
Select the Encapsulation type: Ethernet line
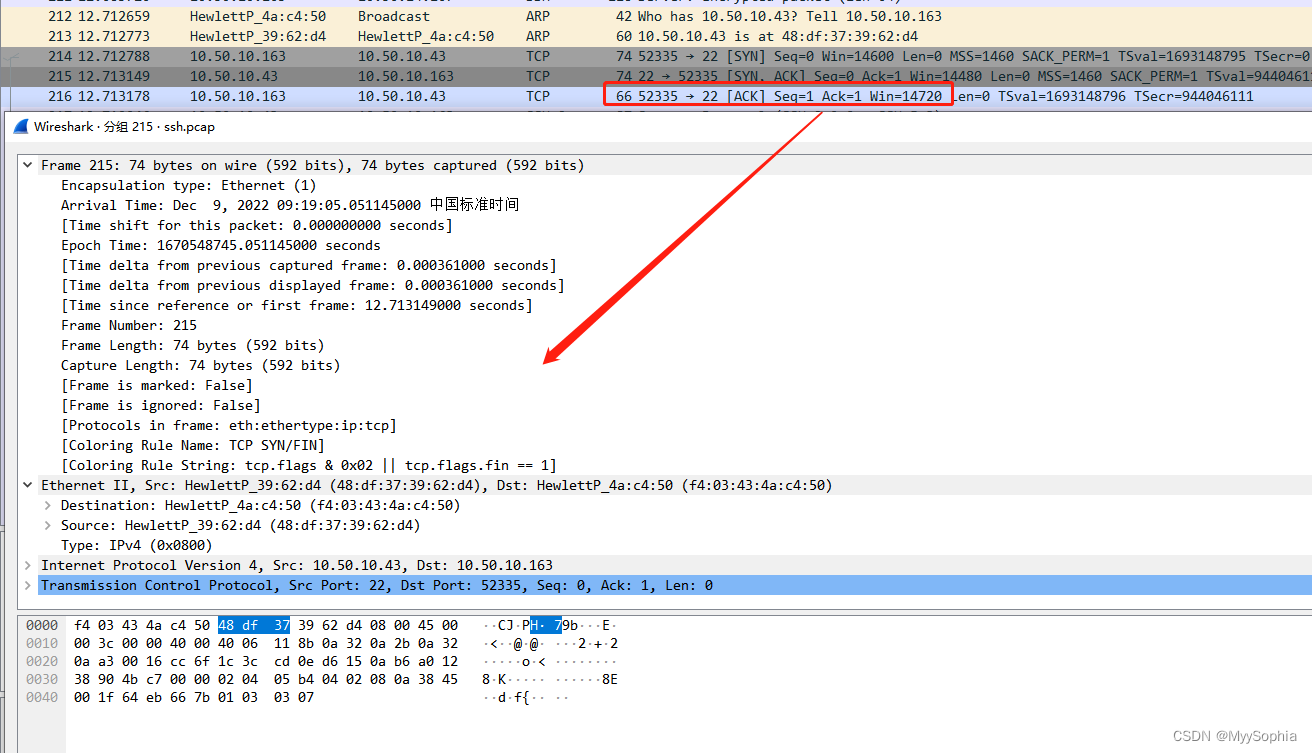(188, 185)
